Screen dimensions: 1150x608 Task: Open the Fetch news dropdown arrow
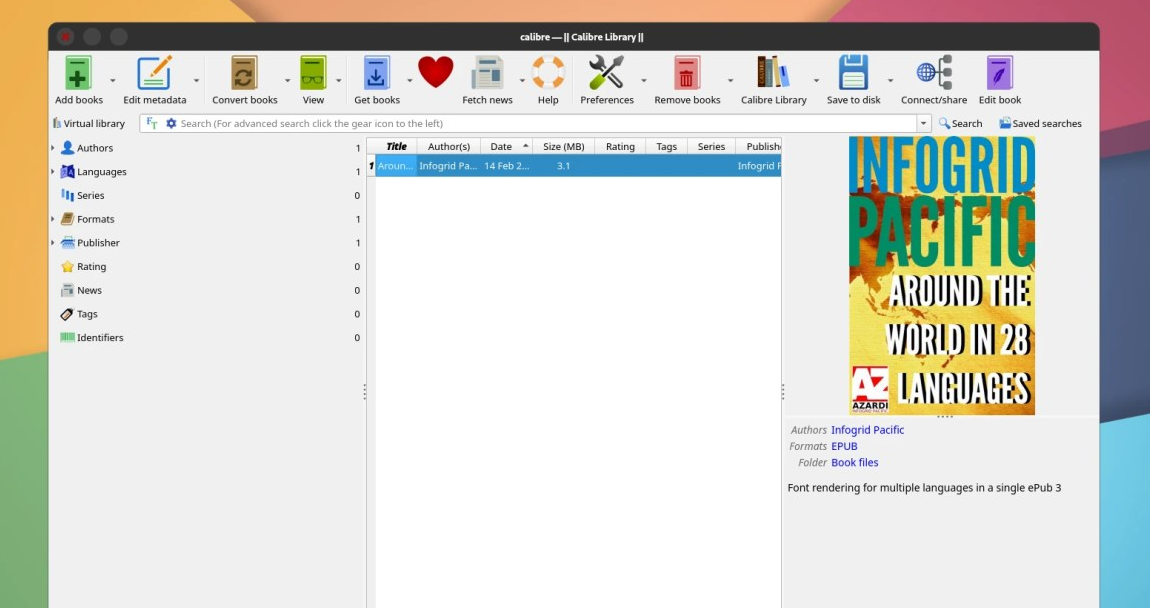[521, 81]
